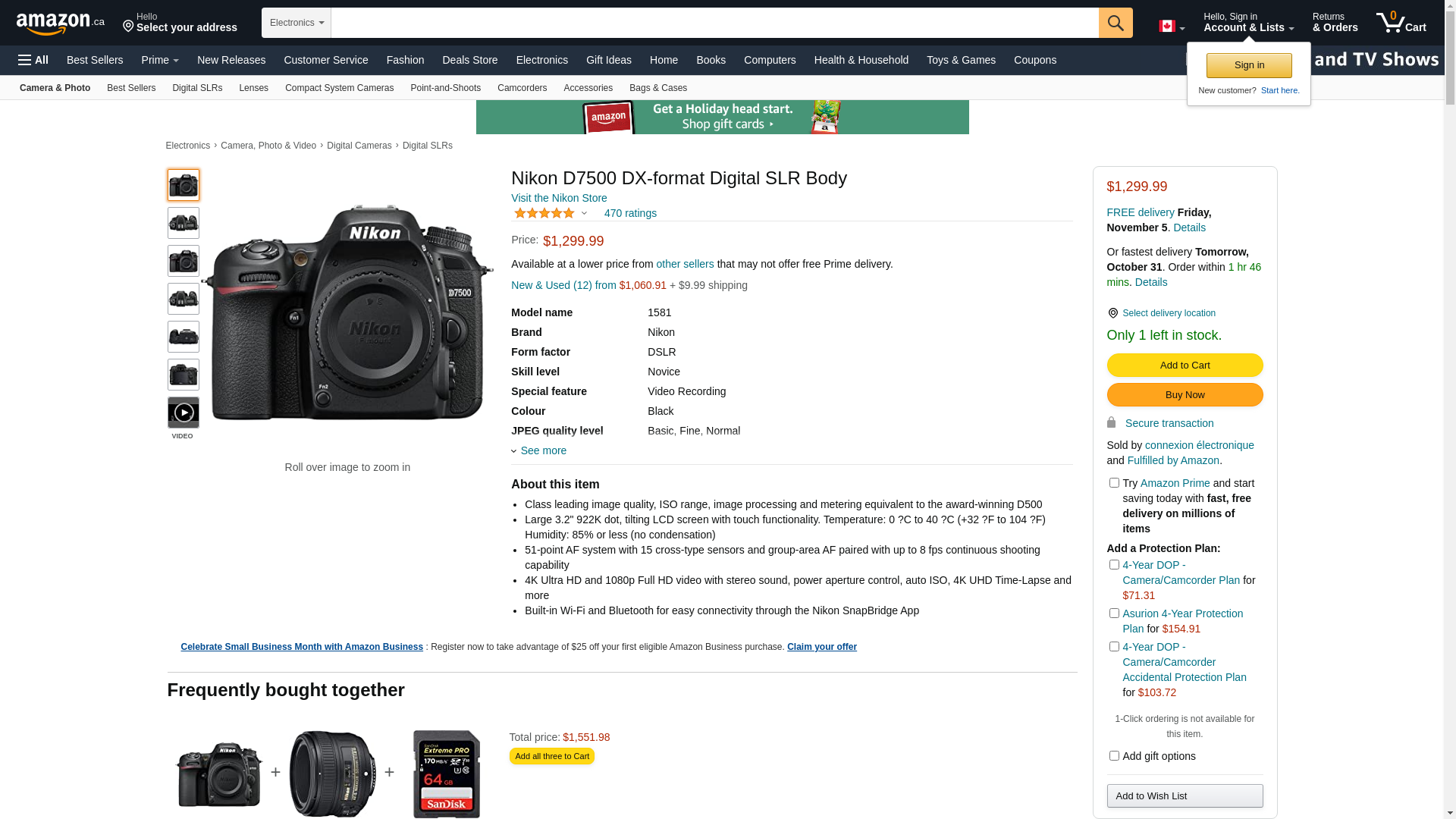Click the five-star rating icon
1456x819 pixels.
(x=544, y=214)
